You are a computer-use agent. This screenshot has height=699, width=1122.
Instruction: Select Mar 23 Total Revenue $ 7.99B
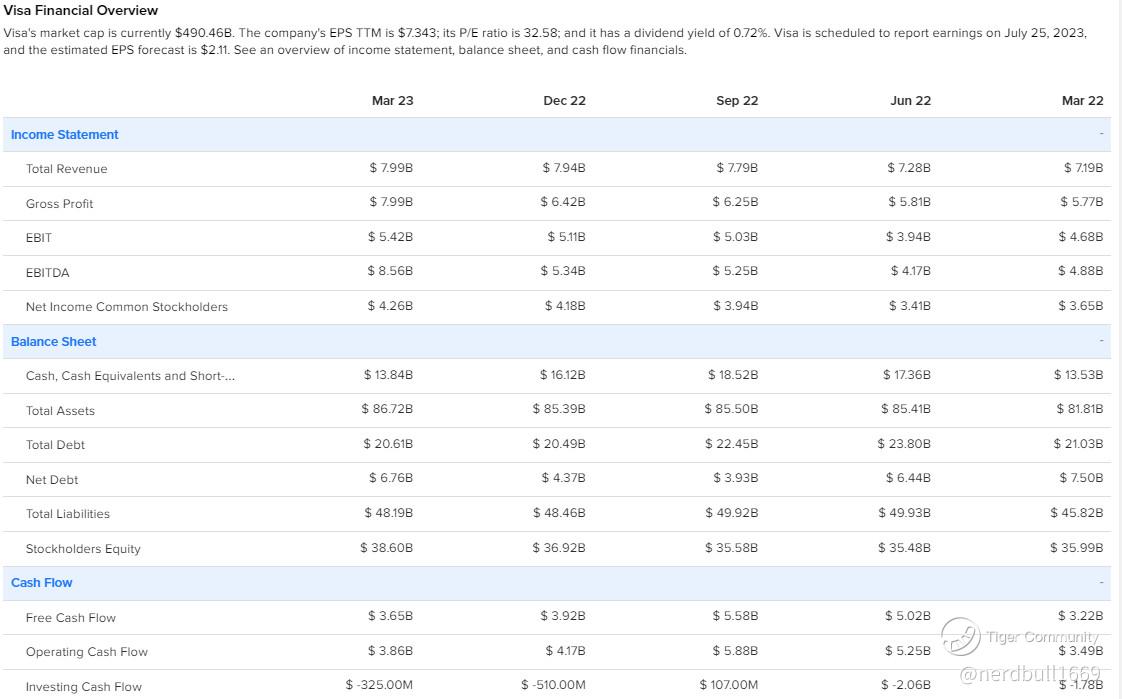[x=391, y=168]
